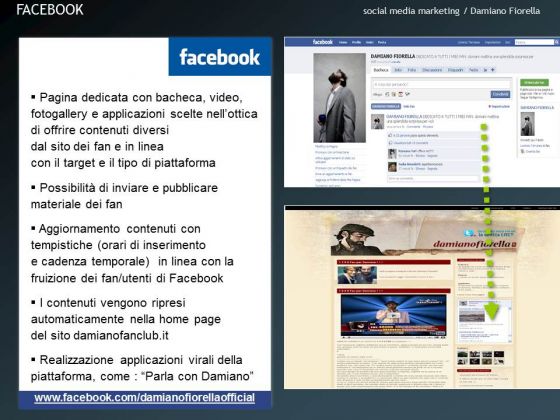Viewport: 560px width, 420px height.
Task: Select the Solo fan wall filter
Action: click(x=409, y=106)
